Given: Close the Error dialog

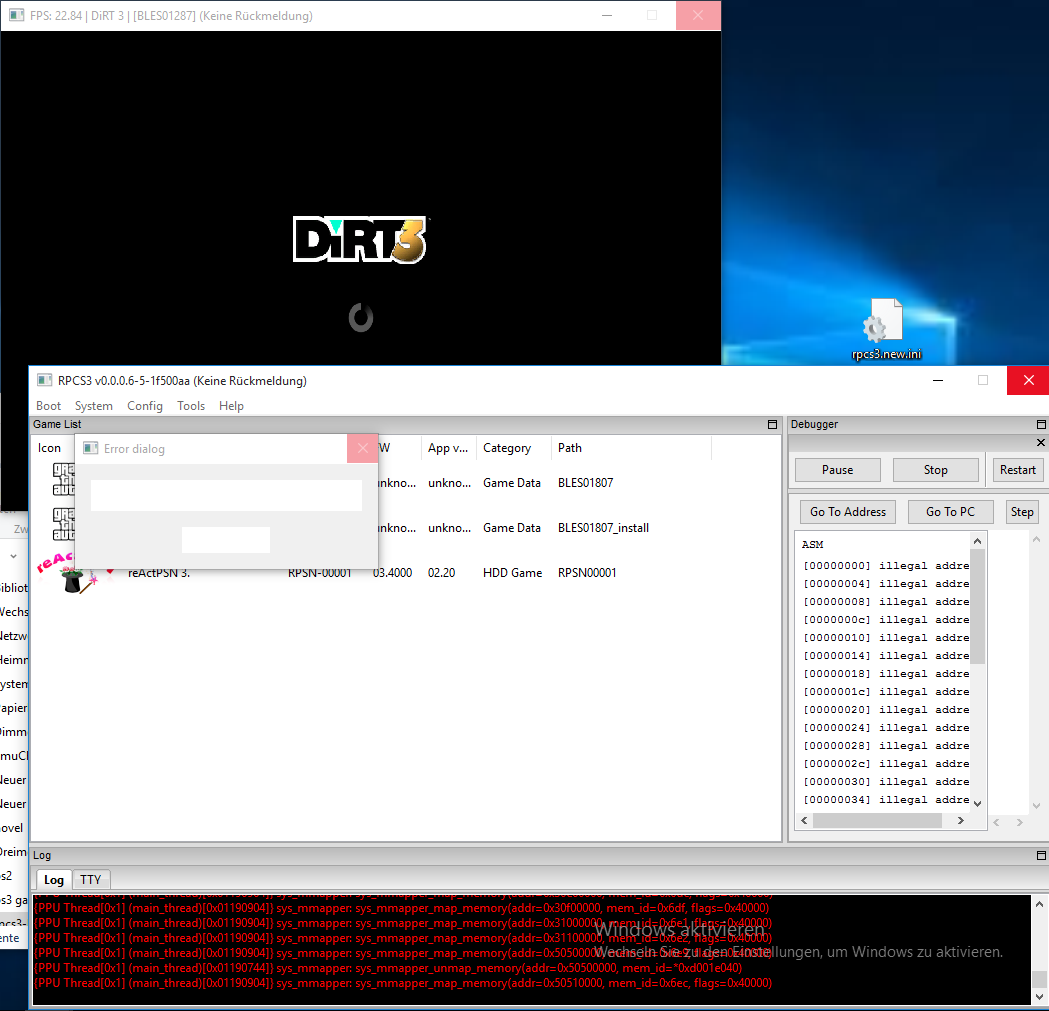Looking at the screenshot, I should click(363, 449).
